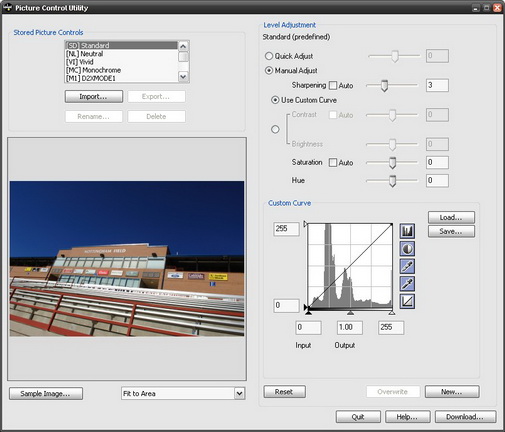Click the picture controls list scroll-up arrow
The width and height of the screenshot is (505, 432).
[183, 46]
